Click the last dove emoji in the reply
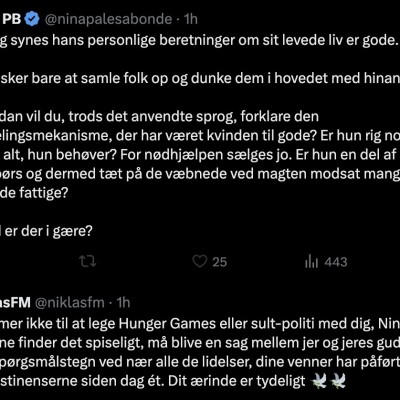The image size is (400, 400). pos(337,381)
